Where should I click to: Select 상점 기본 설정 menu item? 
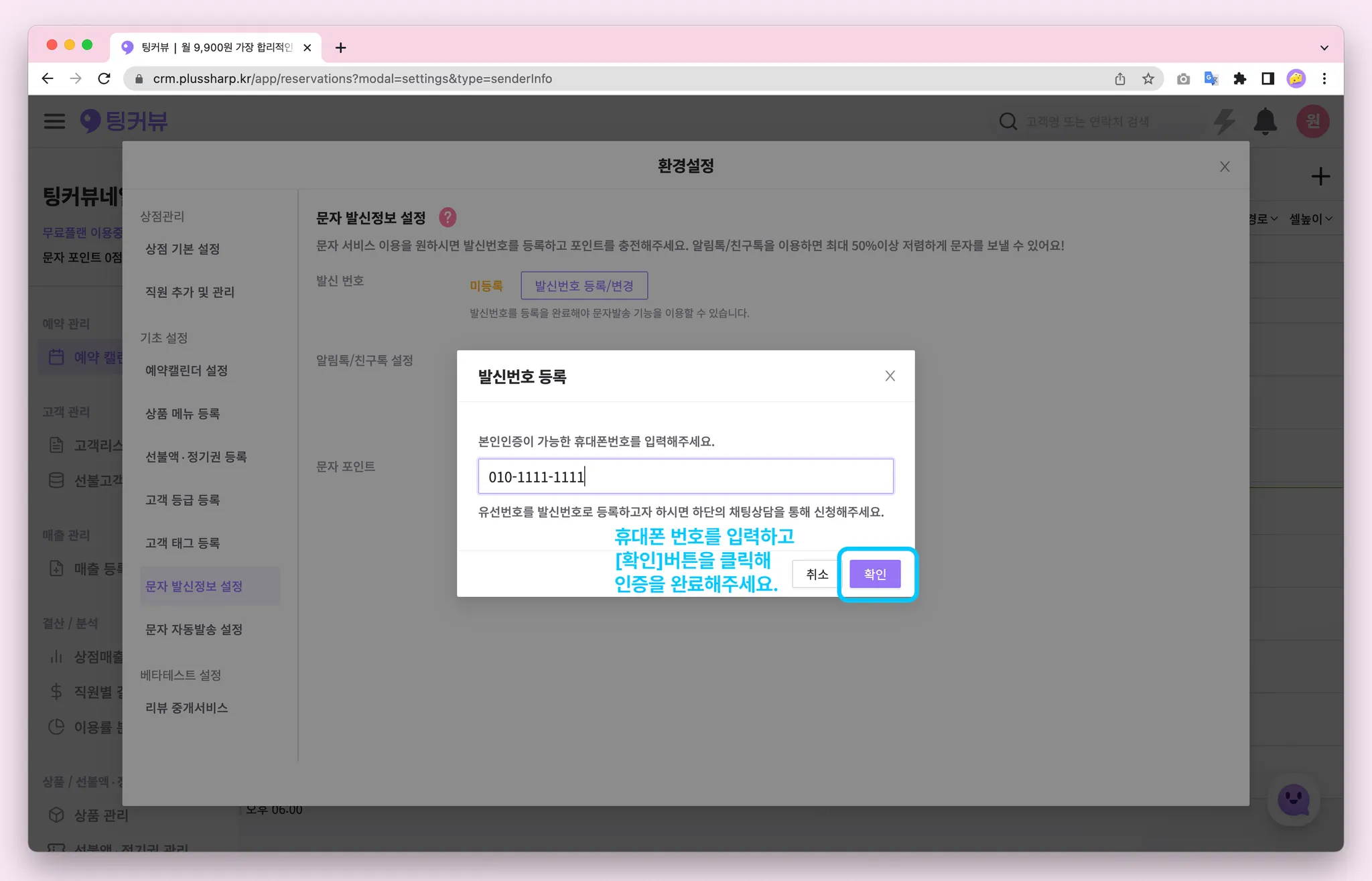point(182,249)
